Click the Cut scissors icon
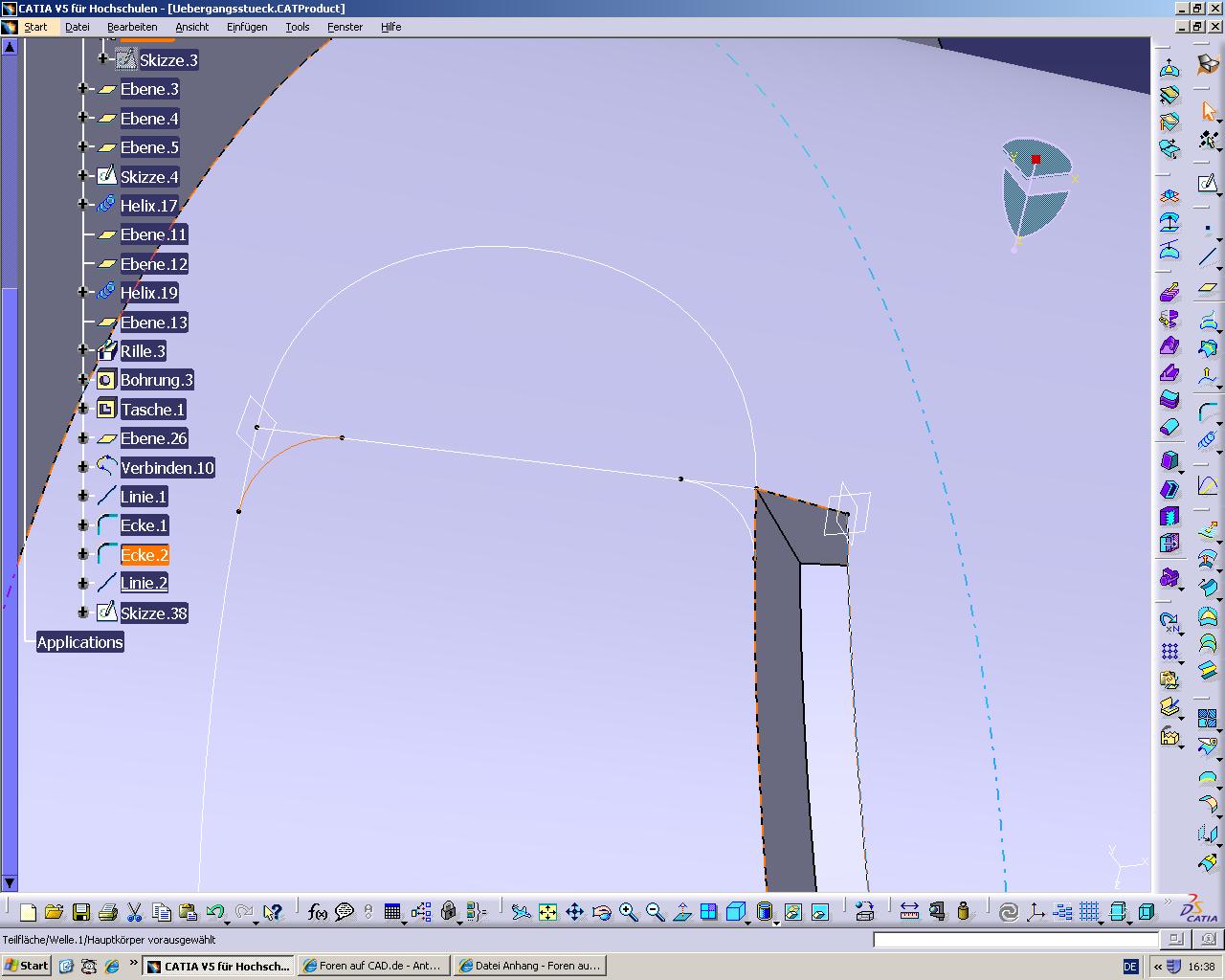 [x=135, y=912]
